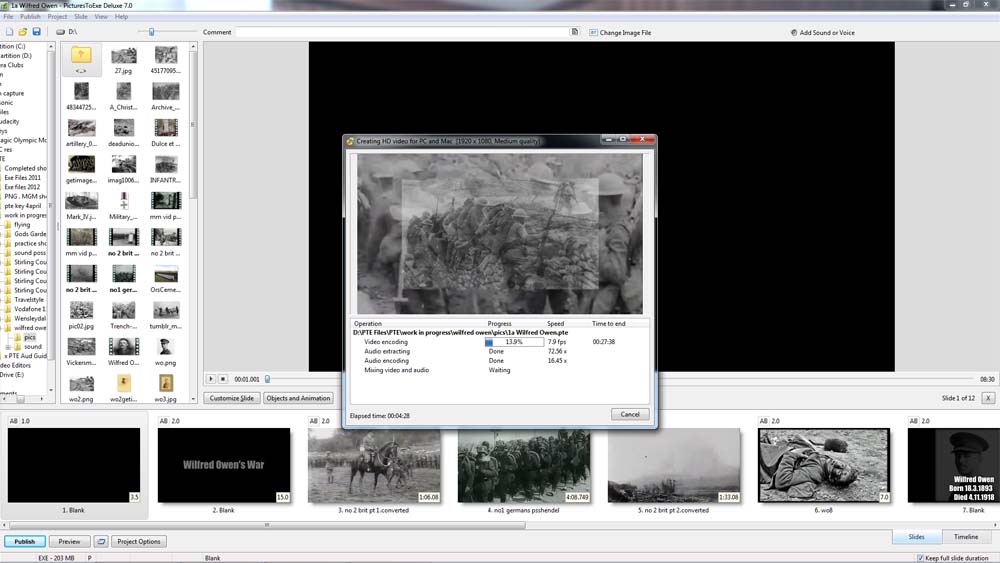
Task: Switch to the Timeline tab
Action: (966, 537)
